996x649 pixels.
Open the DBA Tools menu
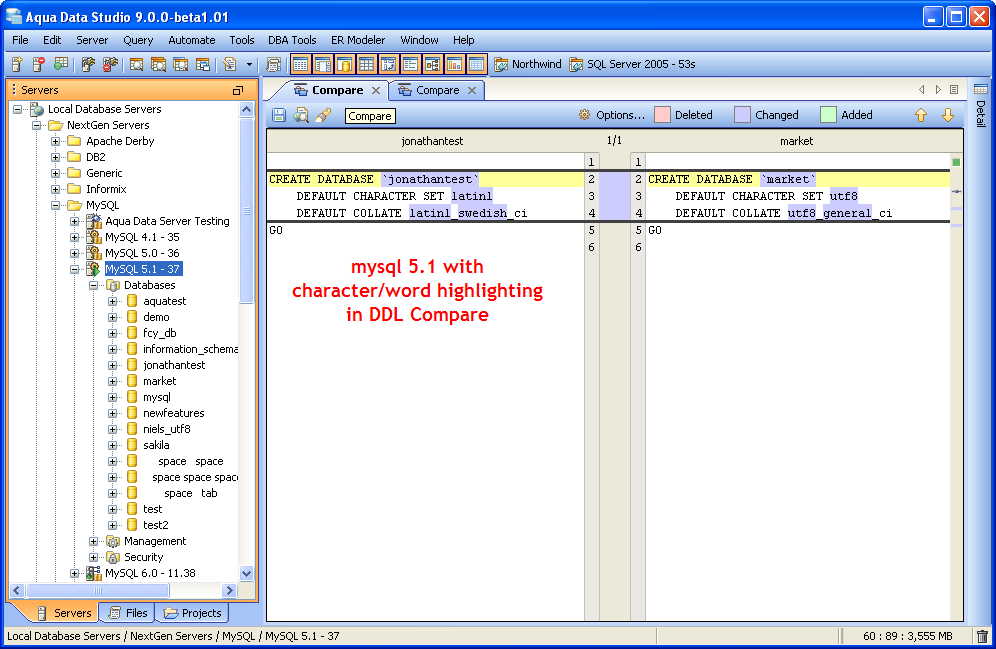coord(292,40)
